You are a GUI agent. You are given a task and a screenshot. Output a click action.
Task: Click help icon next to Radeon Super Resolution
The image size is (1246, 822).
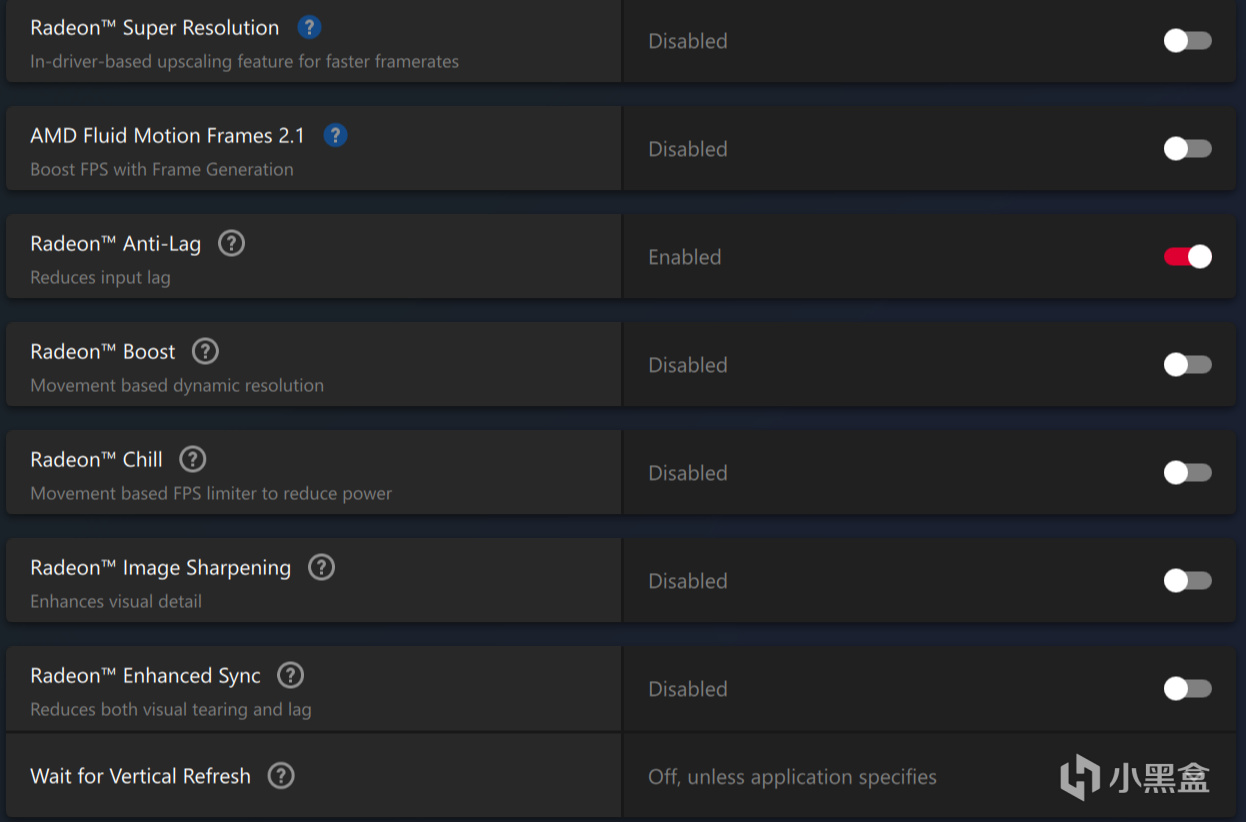310,27
